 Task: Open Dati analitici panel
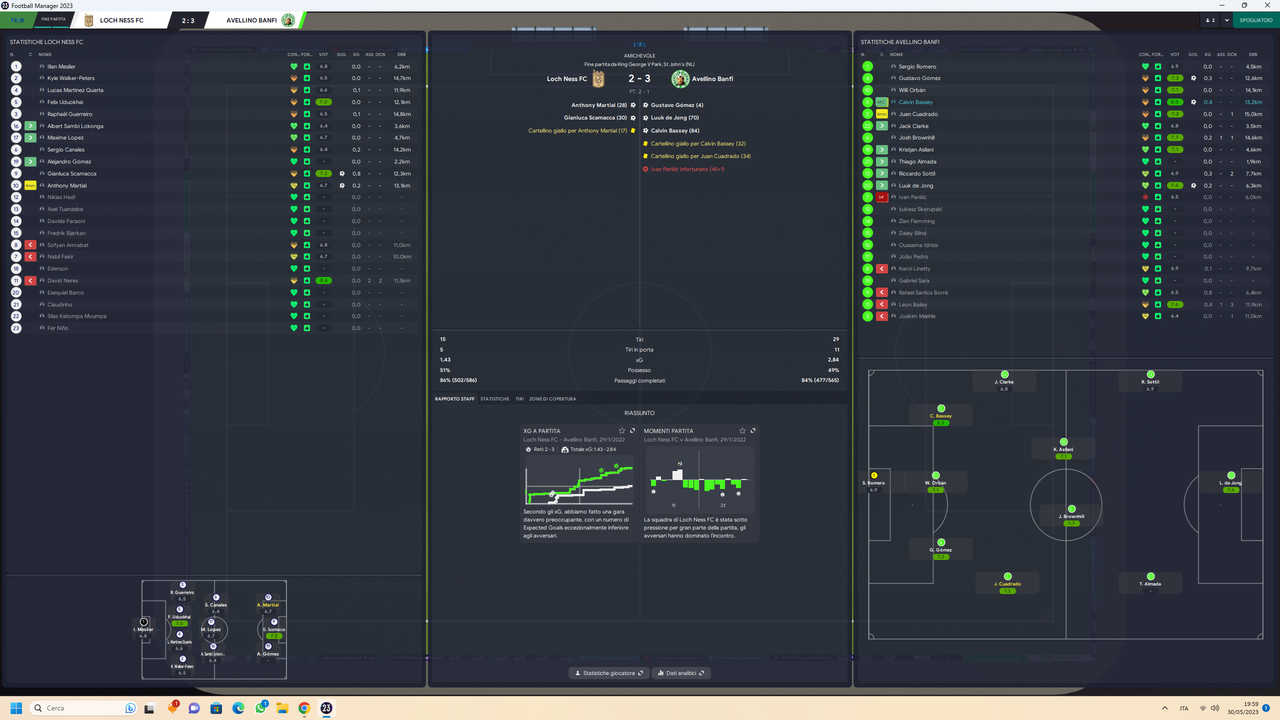681,673
